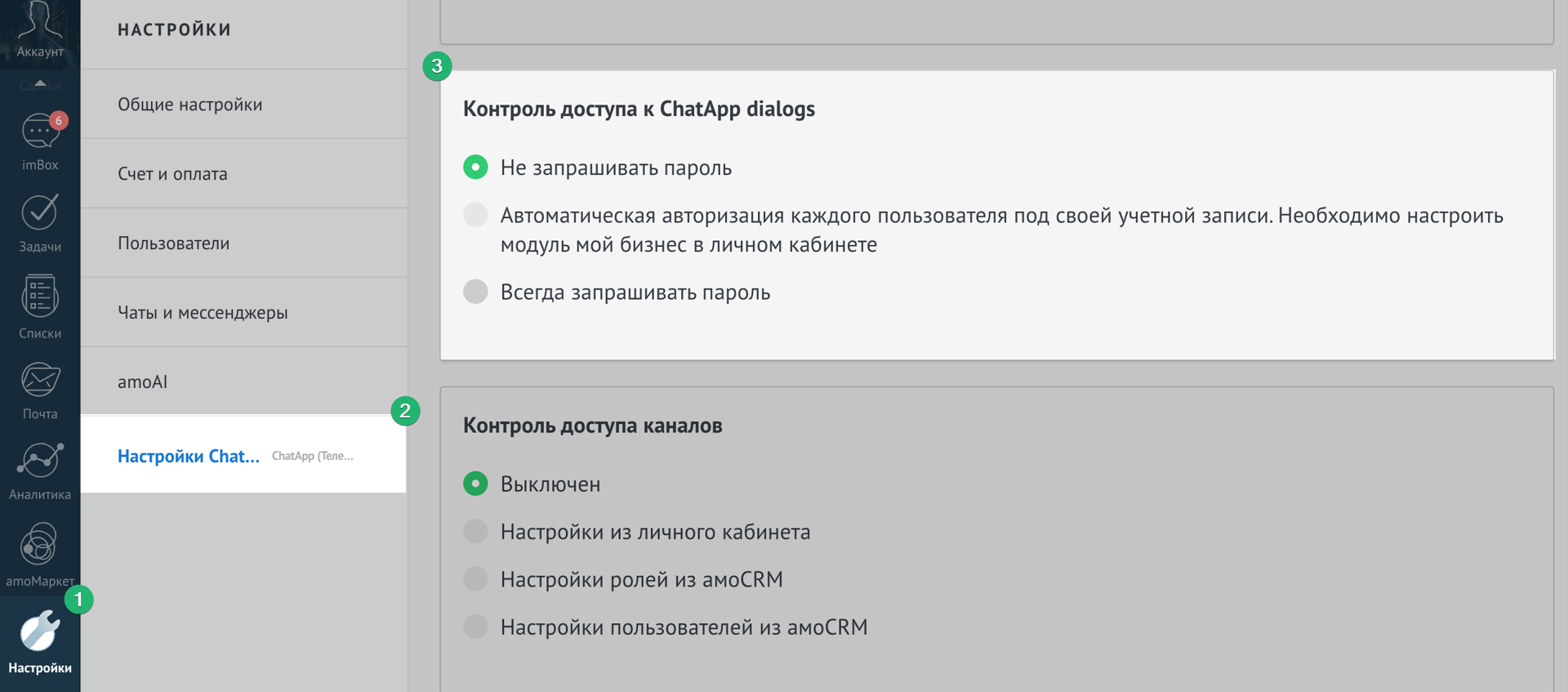Viewport: 1568px width, 692px height.
Task: Select 'Настройки из личного кабинета' option
Action: pyautogui.click(x=475, y=532)
